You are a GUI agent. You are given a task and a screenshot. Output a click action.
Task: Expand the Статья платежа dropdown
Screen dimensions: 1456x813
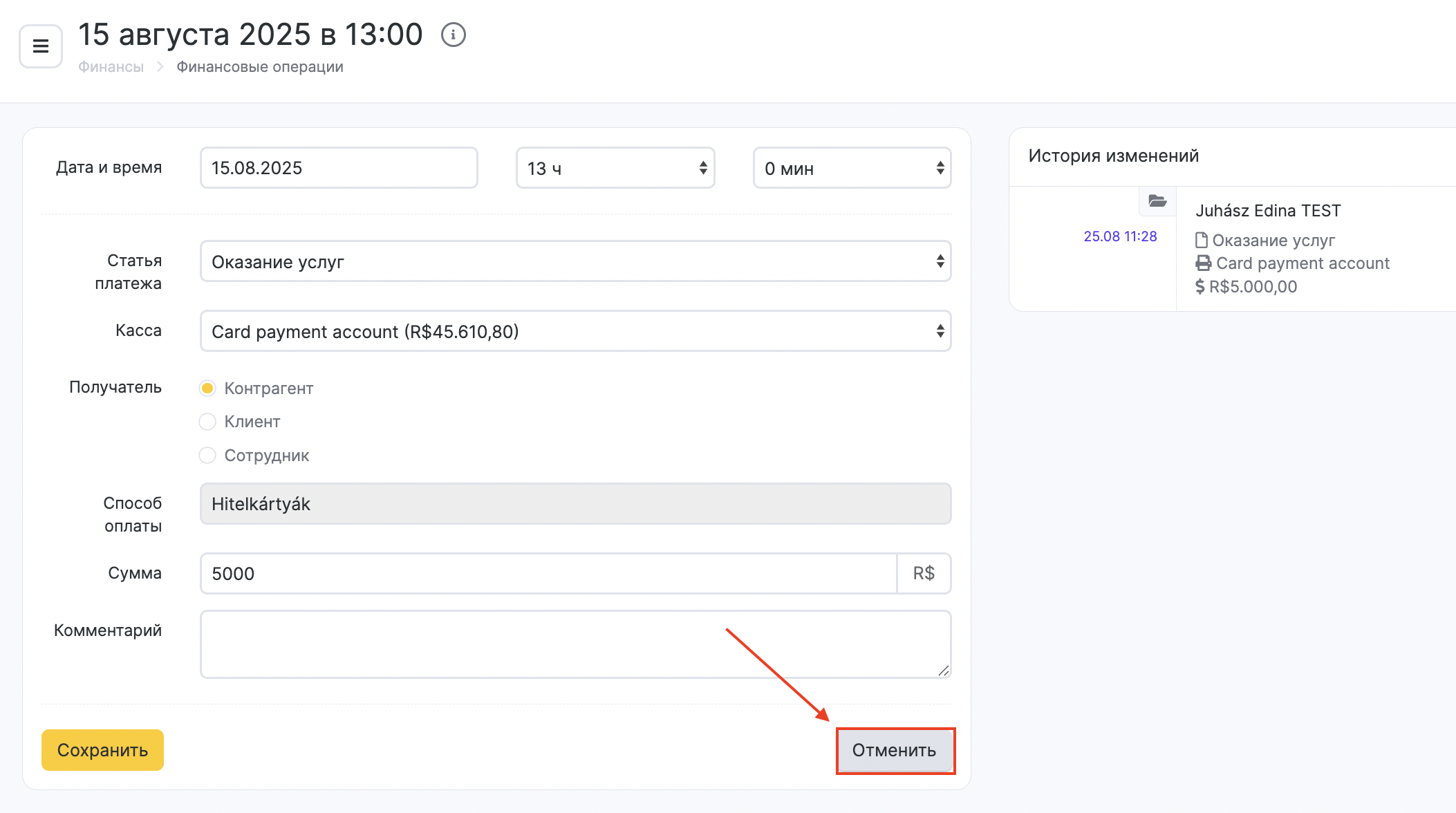pos(575,261)
